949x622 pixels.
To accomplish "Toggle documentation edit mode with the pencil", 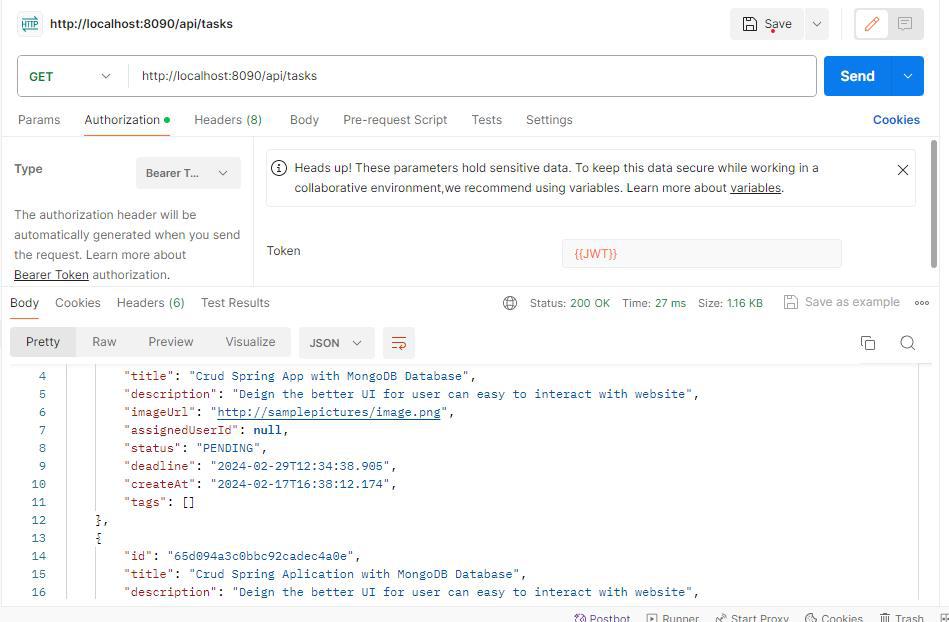I will (871, 23).
